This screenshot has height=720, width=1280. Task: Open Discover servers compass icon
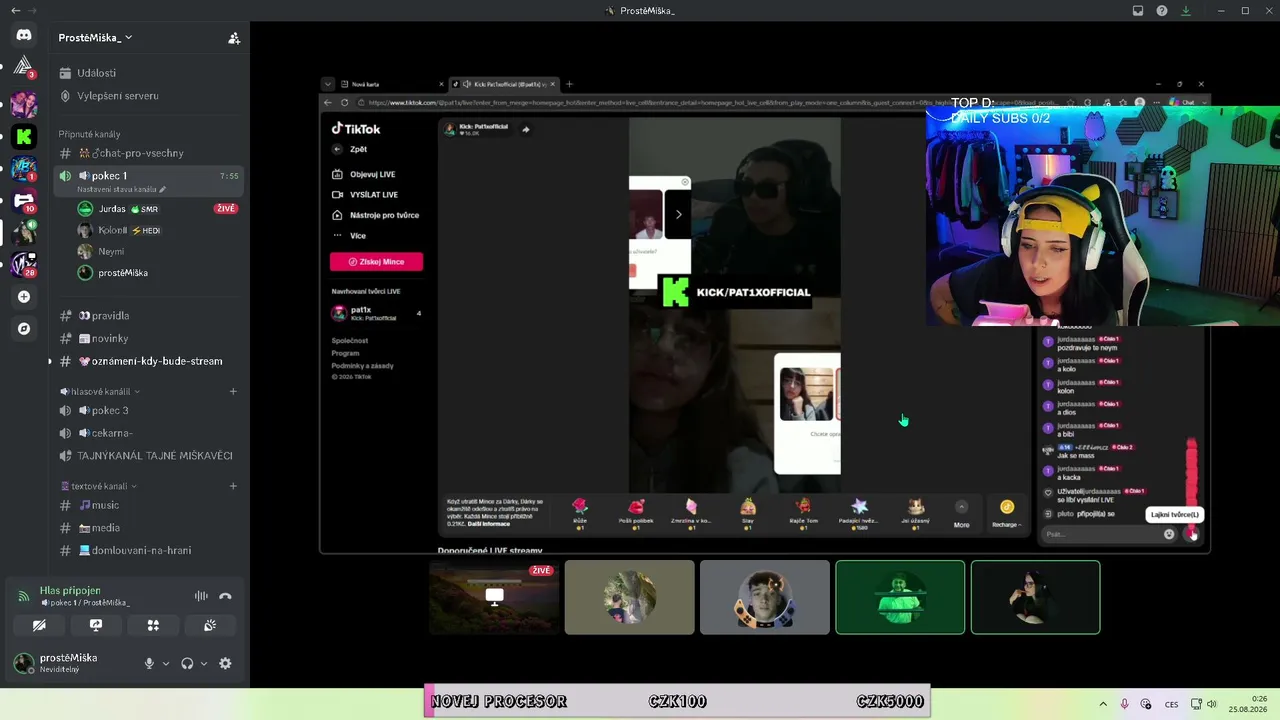[x=24, y=329]
